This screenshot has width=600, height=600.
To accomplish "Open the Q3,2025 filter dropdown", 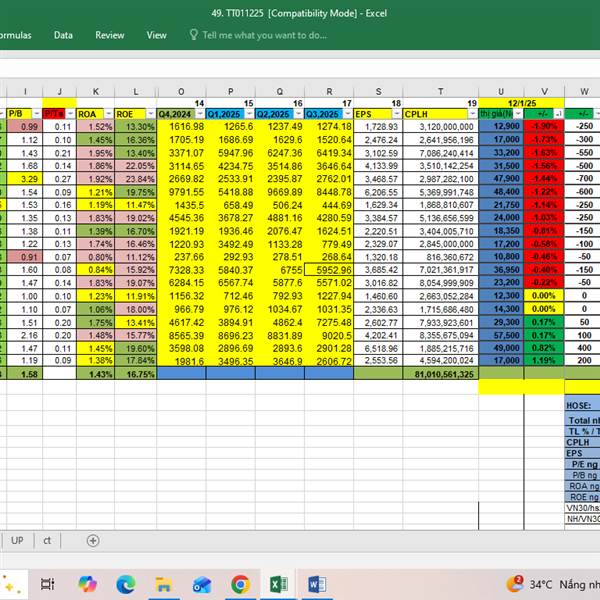I will click(x=348, y=114).
